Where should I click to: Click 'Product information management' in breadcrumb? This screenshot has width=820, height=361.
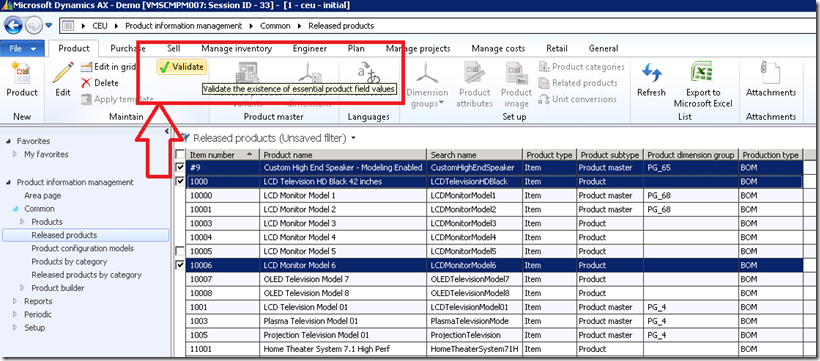click(184, 26)
